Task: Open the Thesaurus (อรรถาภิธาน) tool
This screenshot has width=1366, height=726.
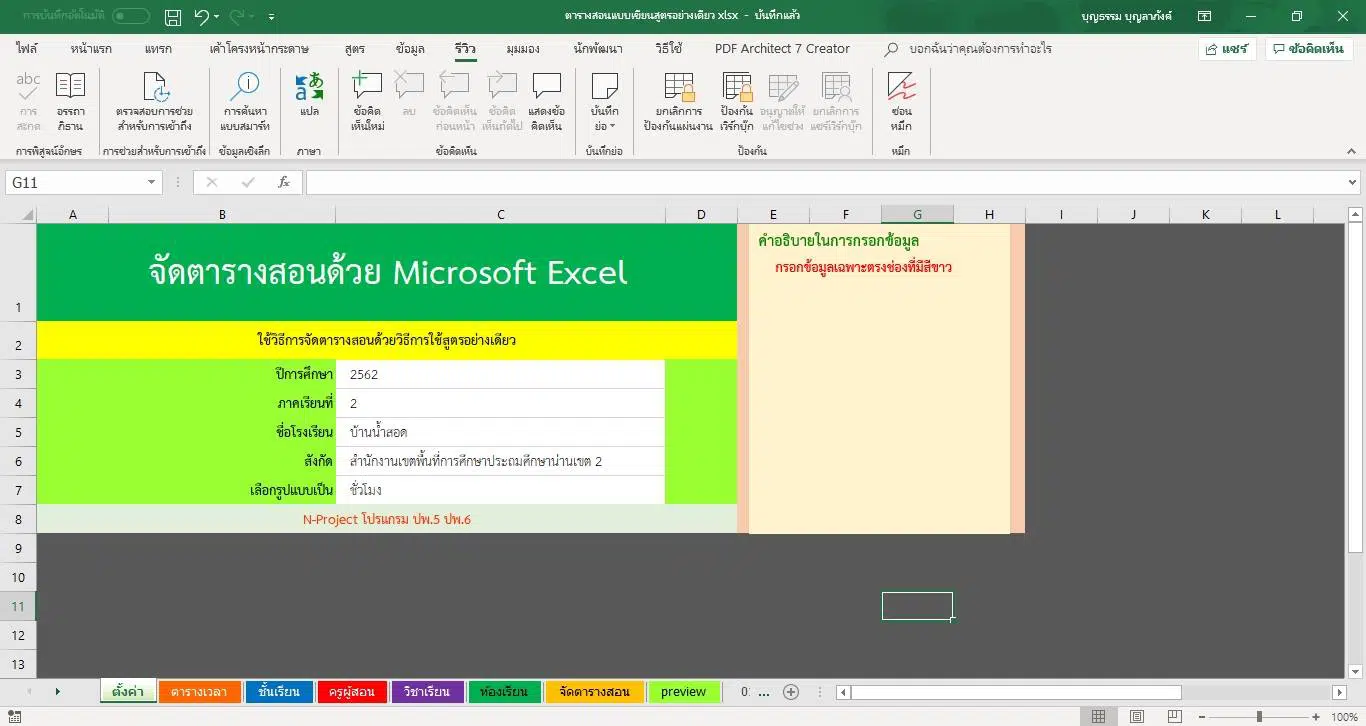Action: click(x=70, y=102)
